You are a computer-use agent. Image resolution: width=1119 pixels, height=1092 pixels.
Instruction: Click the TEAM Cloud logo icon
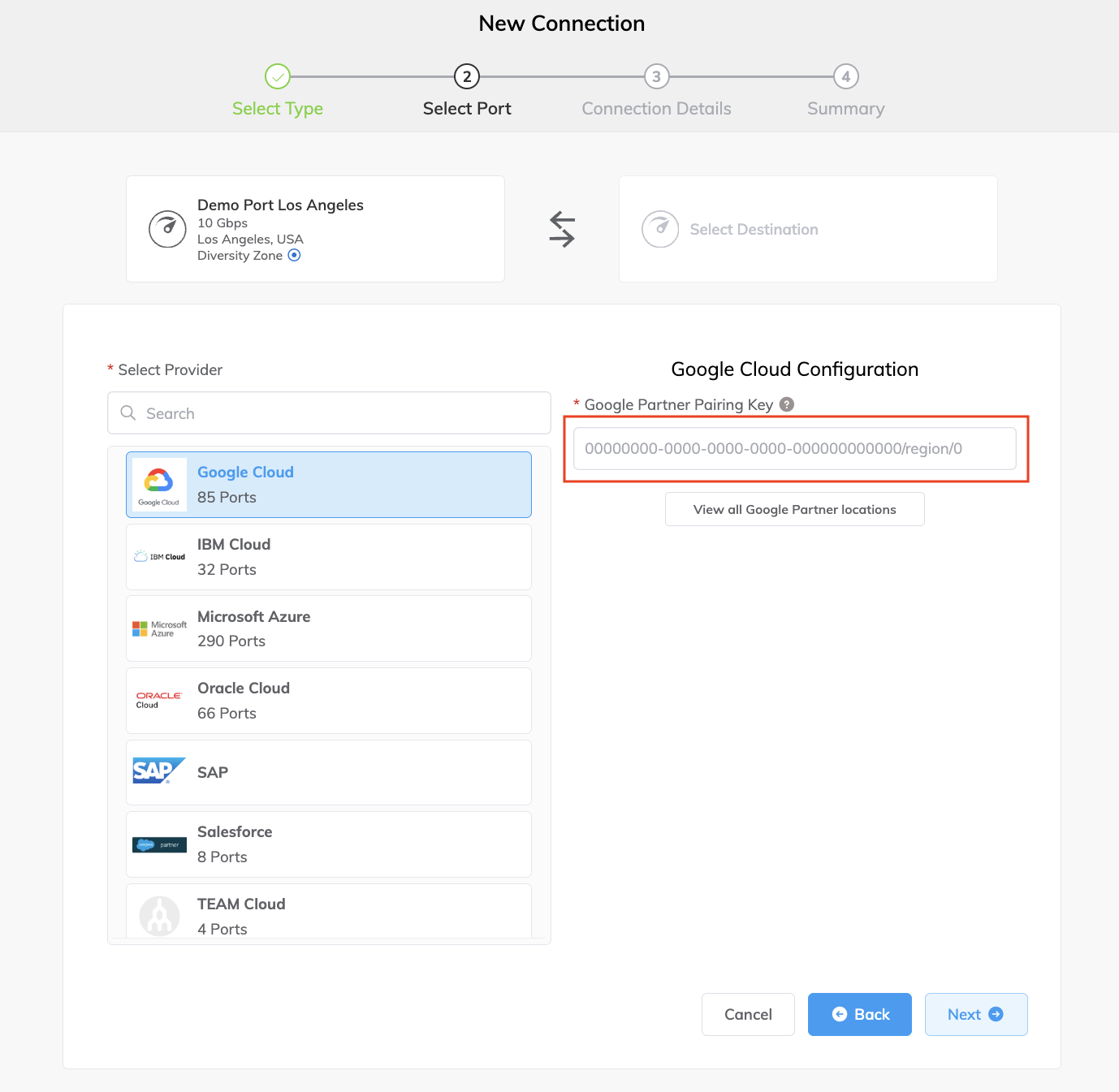click(159, 916)
